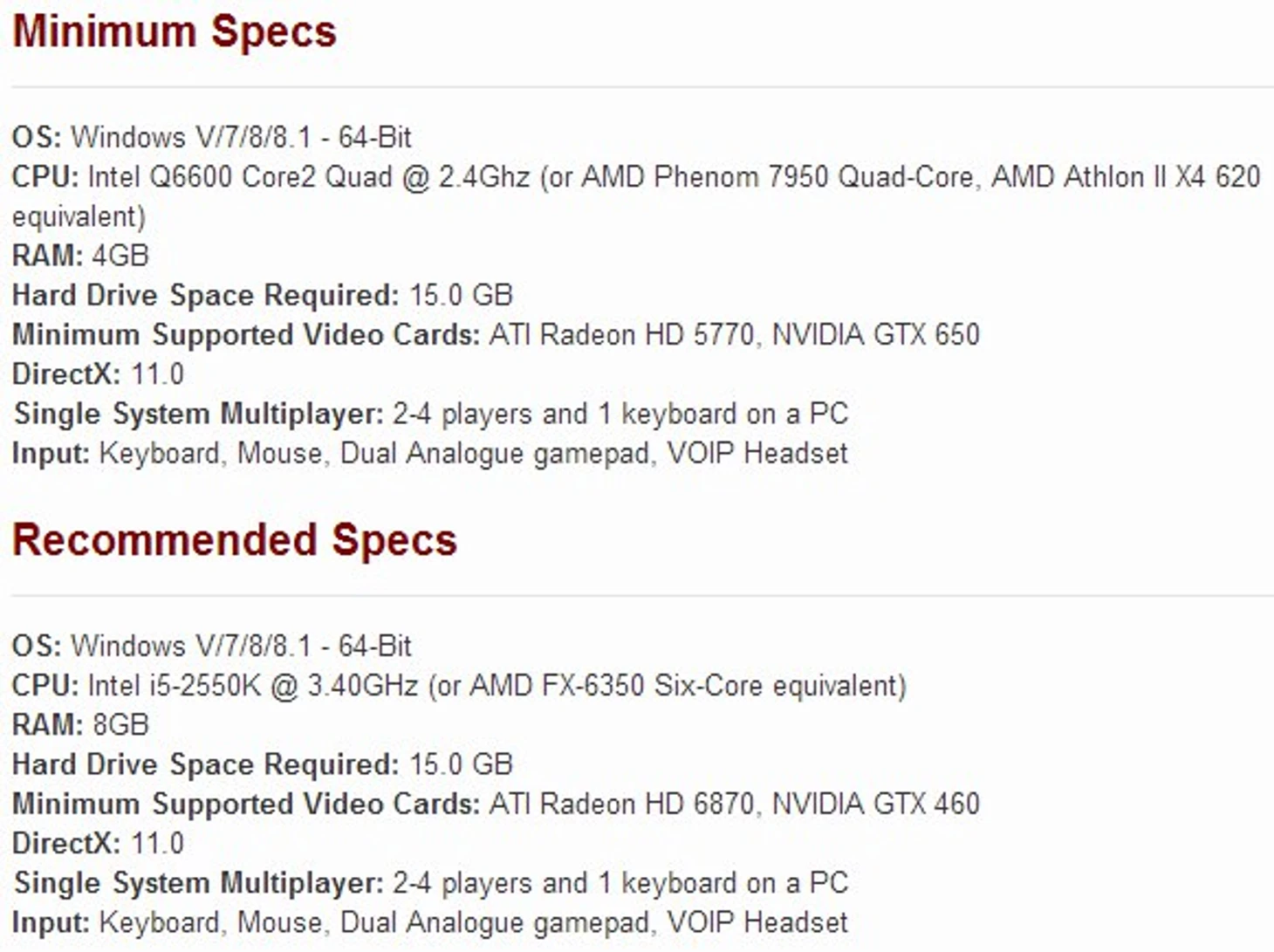Click Single System Multiplayer under Recommended Specs
1274x952 pixels.
(198, 883)
